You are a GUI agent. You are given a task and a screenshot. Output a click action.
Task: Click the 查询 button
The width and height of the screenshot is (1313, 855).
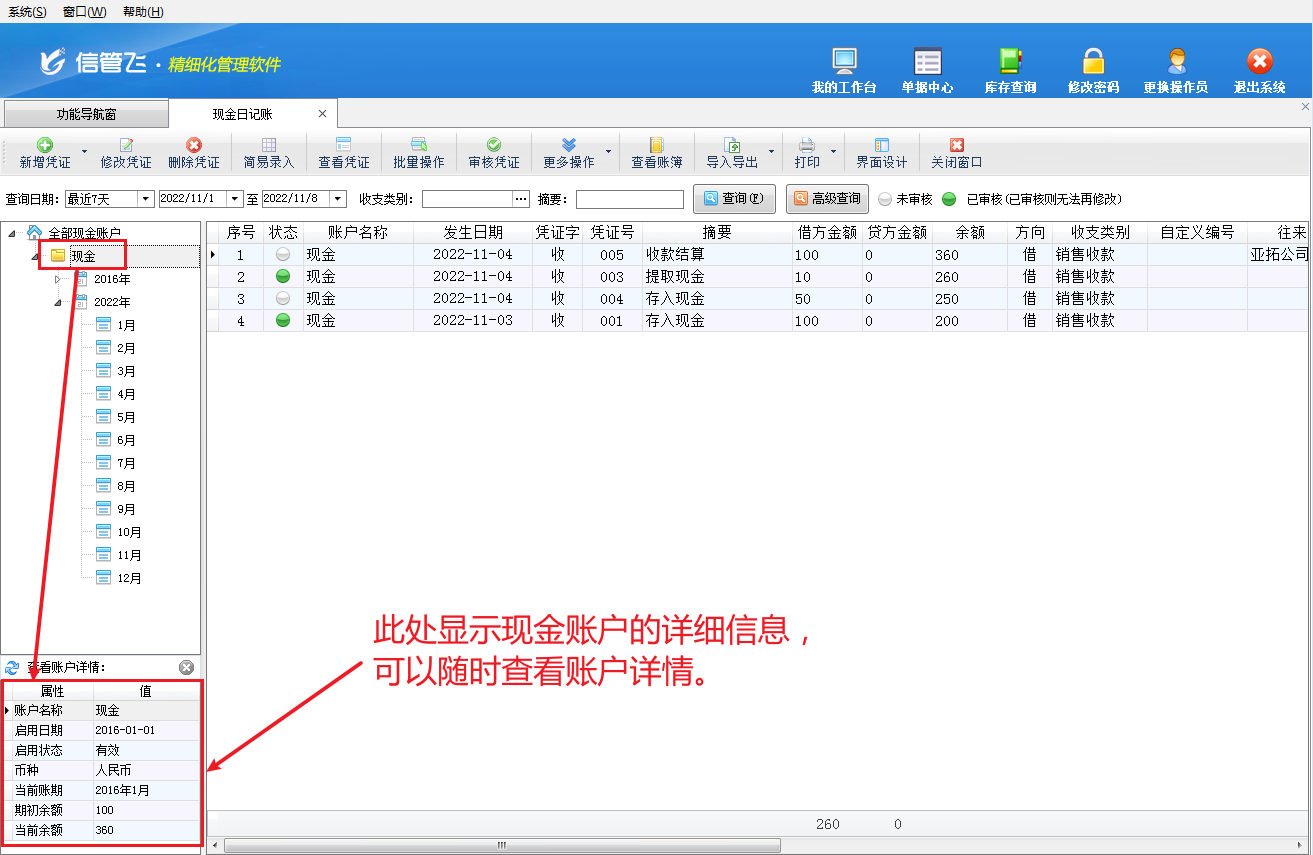pyautogui.click(x=734, y=199)
